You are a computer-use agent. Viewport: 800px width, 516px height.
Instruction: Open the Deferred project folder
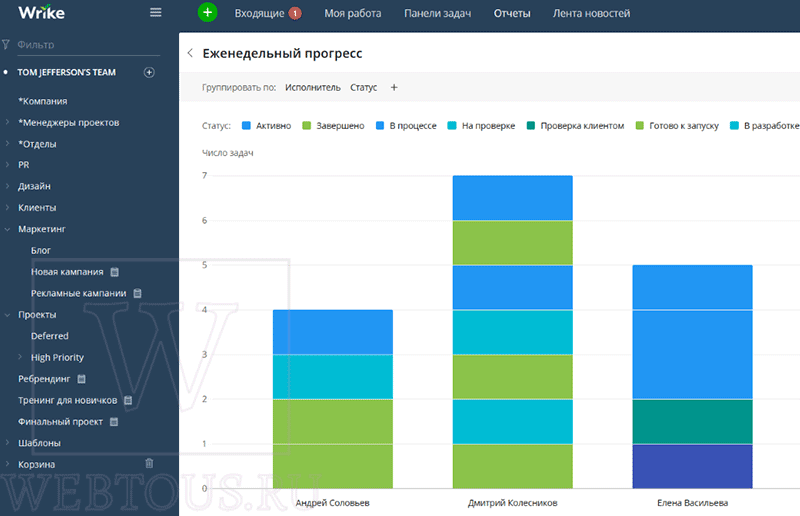click(x=49, y=336)
